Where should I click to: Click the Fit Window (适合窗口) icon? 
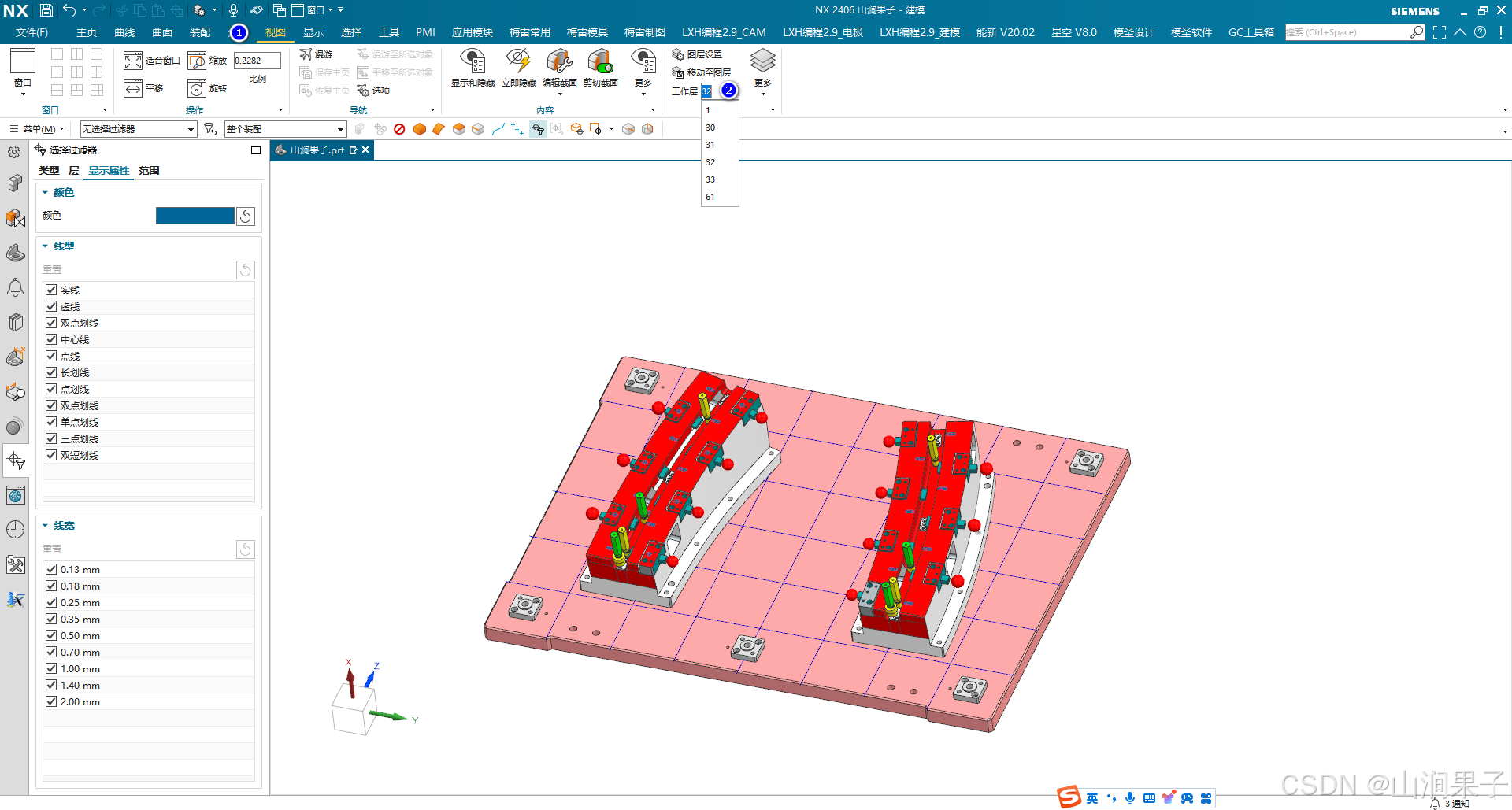tap(133, 61)
